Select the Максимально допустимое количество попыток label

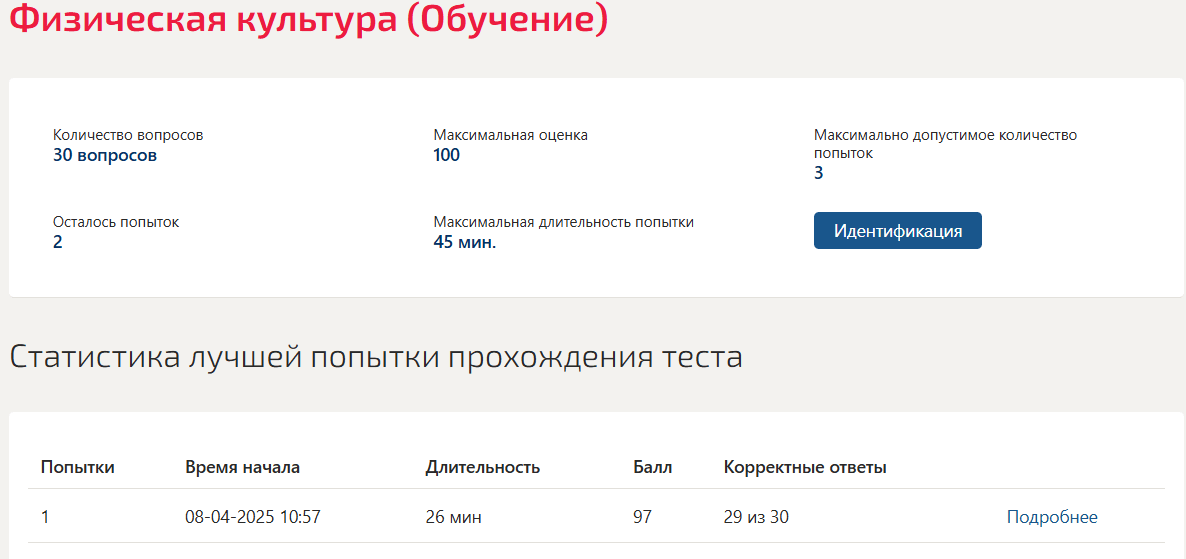(x=945, y=144)
